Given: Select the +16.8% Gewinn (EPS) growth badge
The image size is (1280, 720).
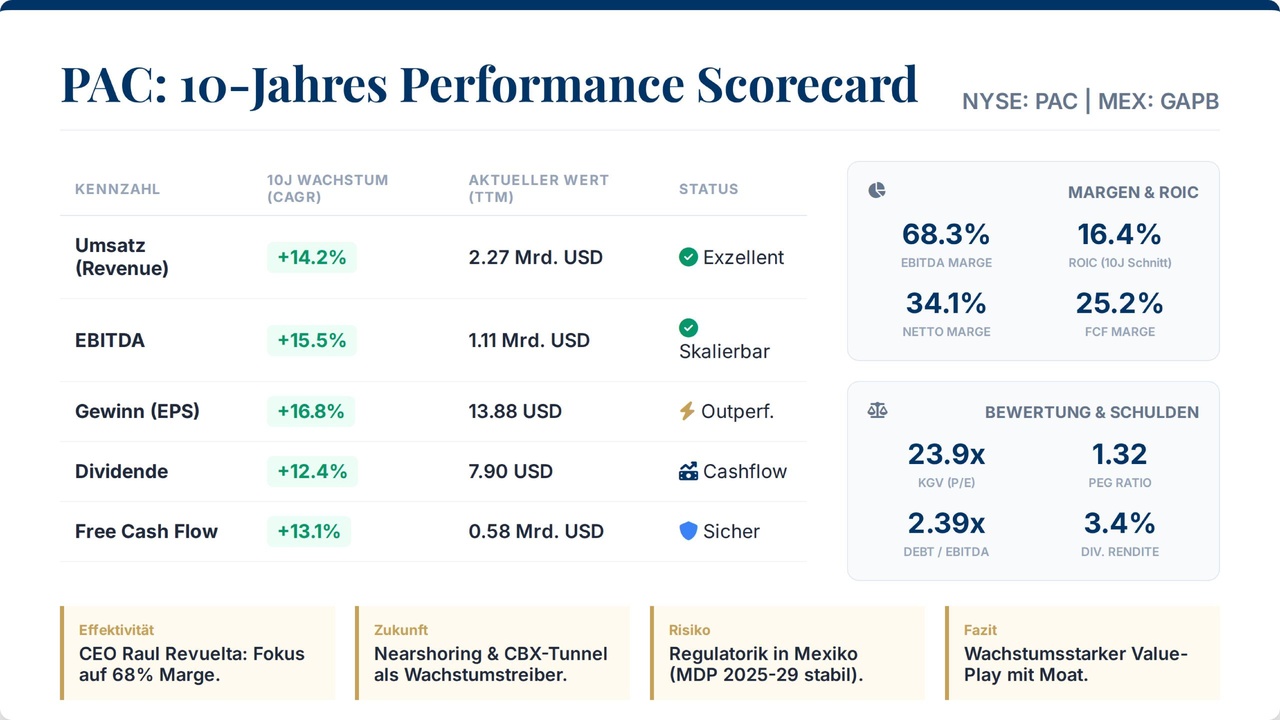Looking at the screenshot, I should click(310, 411).
